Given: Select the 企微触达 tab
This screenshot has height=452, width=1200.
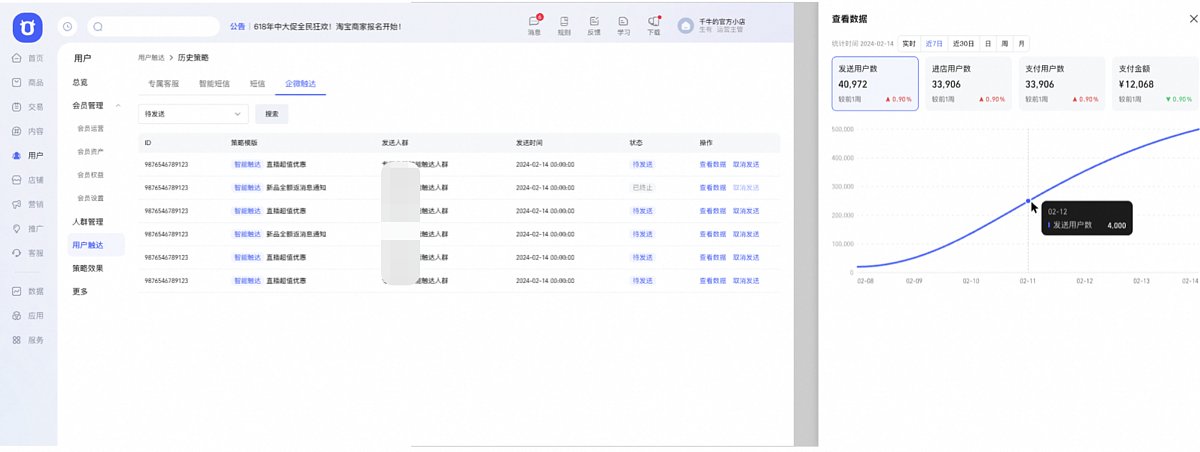Looking at the screenshot, I should (x=300, y=84).
